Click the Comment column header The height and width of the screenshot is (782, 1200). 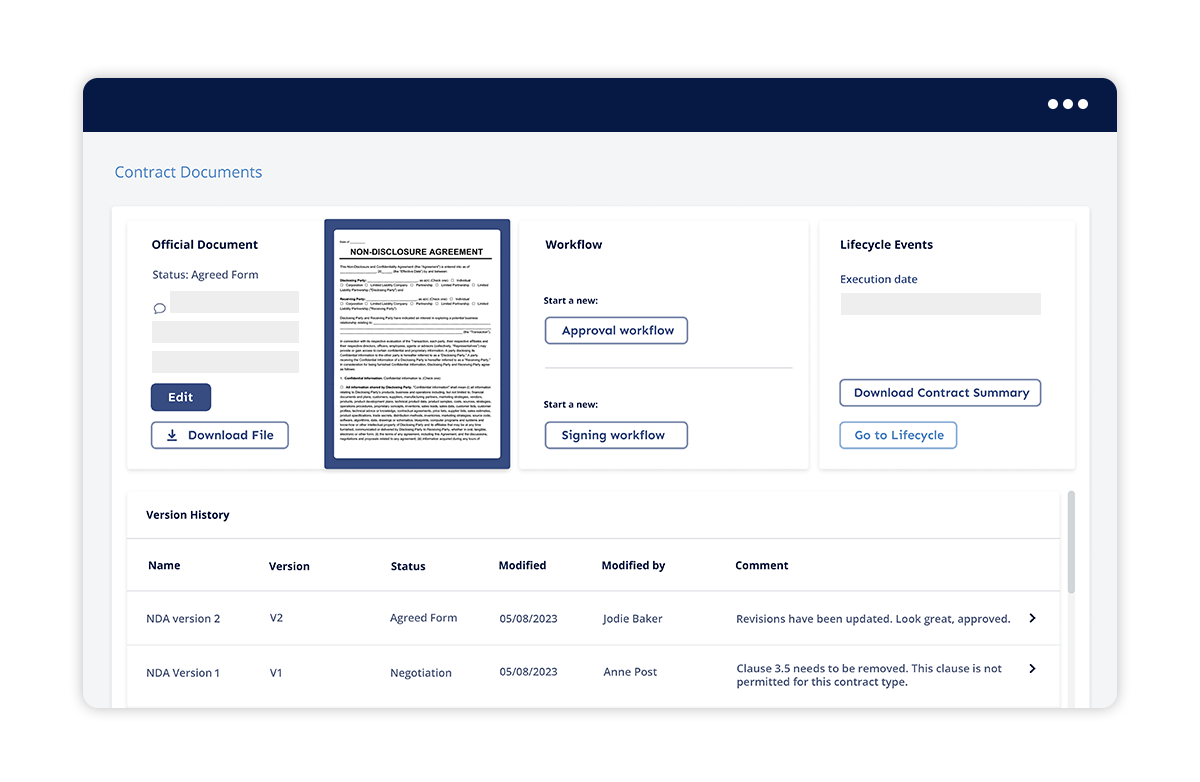coord(762,566)
